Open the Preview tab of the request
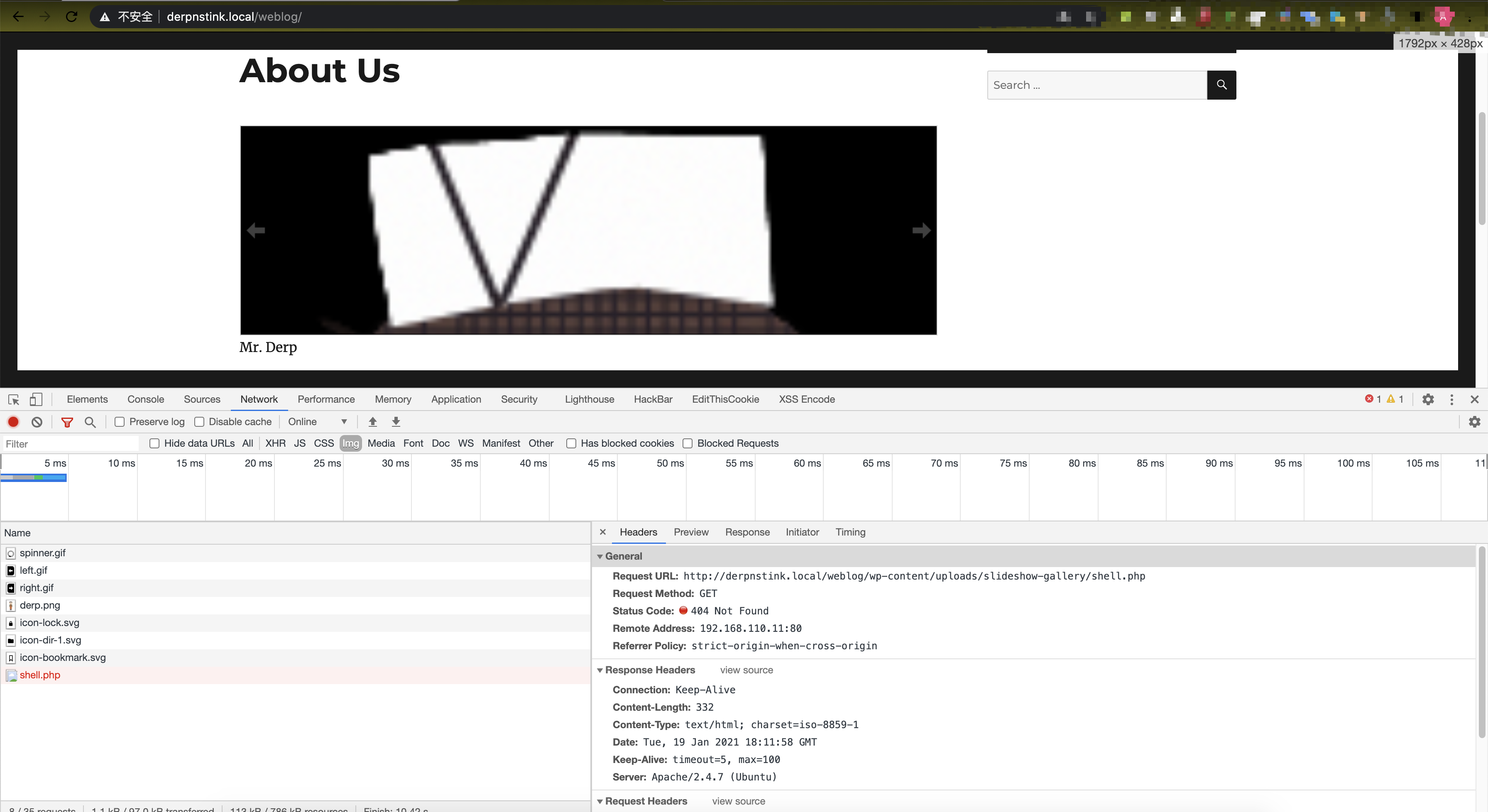The width and height of the screenshot is (1488, 812). click(691, 532)
